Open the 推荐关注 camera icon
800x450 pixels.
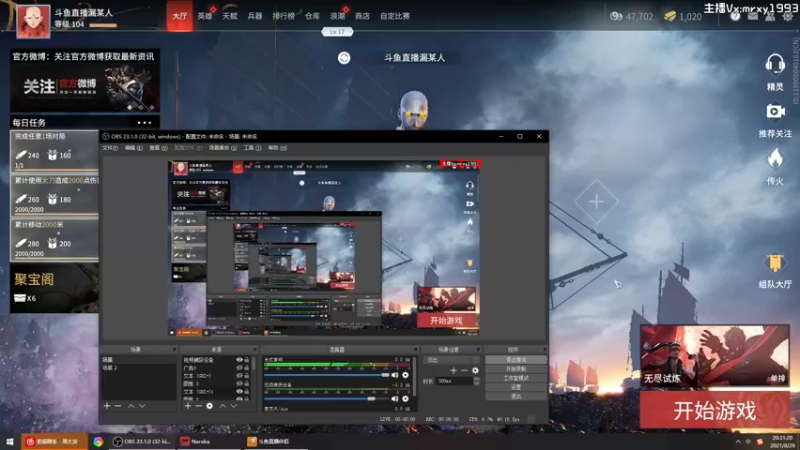pos(775,111)
